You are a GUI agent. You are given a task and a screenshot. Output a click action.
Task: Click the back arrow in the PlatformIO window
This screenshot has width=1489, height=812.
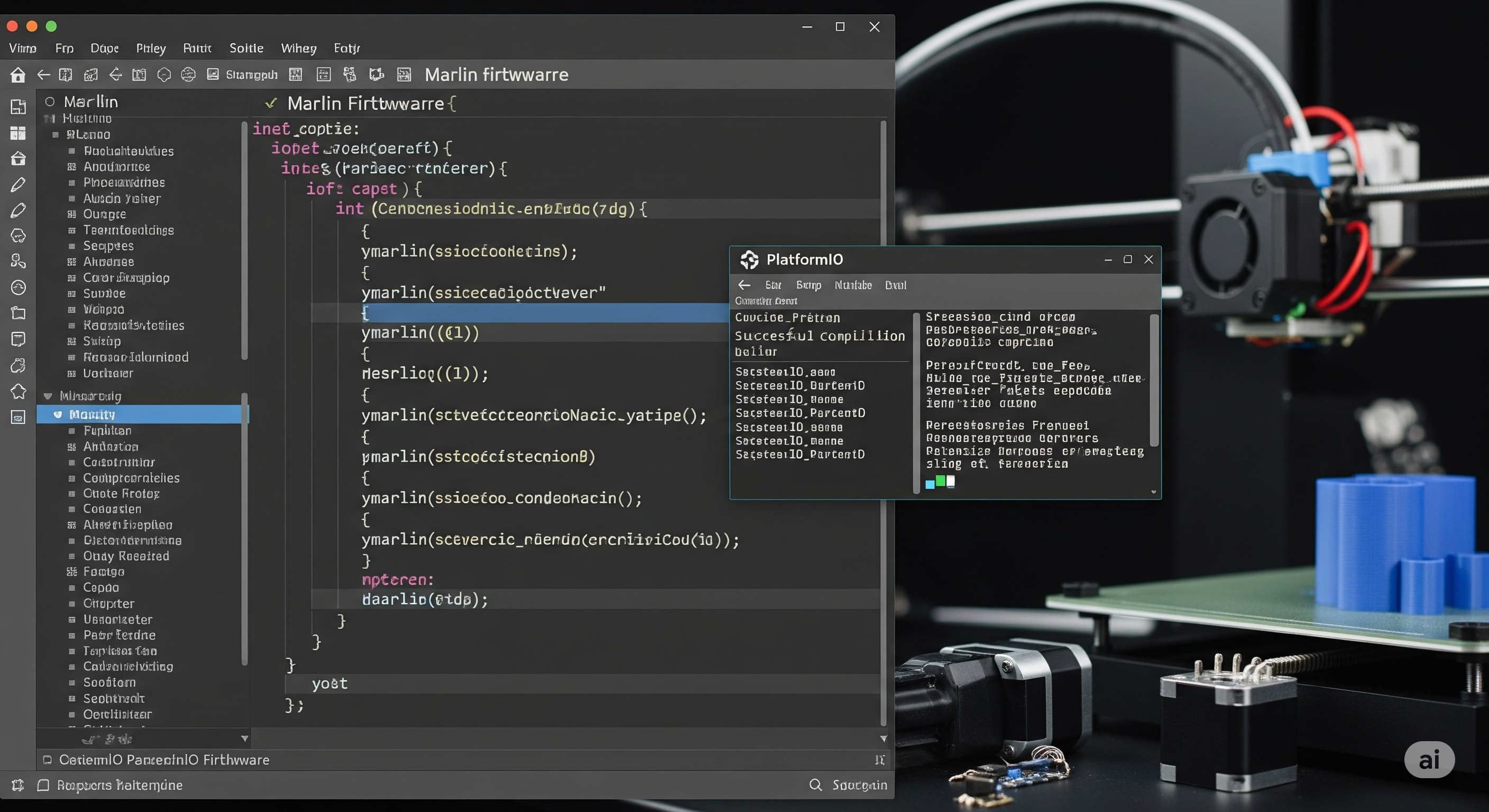pos(744,285)
